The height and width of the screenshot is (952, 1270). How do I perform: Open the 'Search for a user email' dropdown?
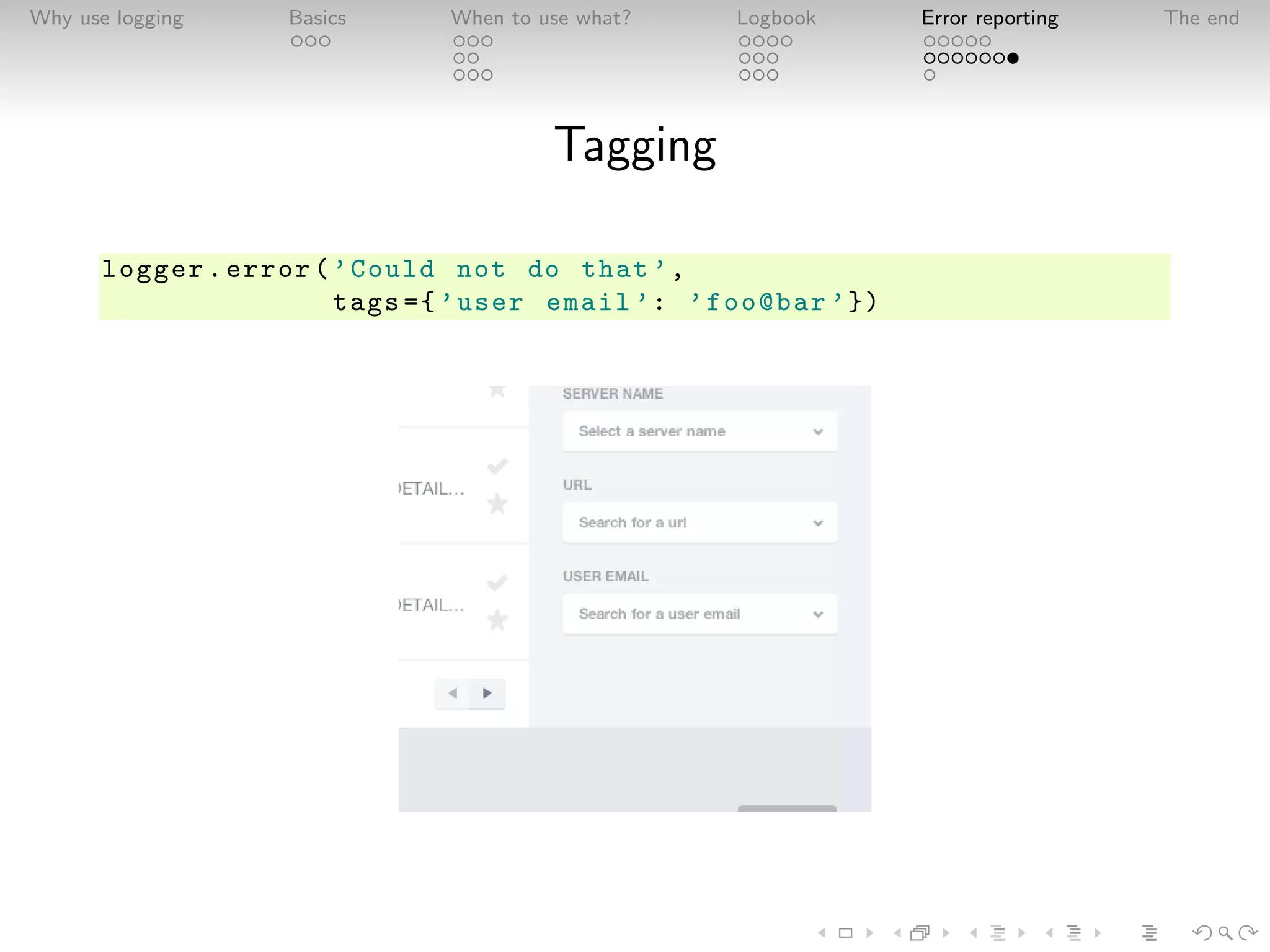[x=699, y=614]
